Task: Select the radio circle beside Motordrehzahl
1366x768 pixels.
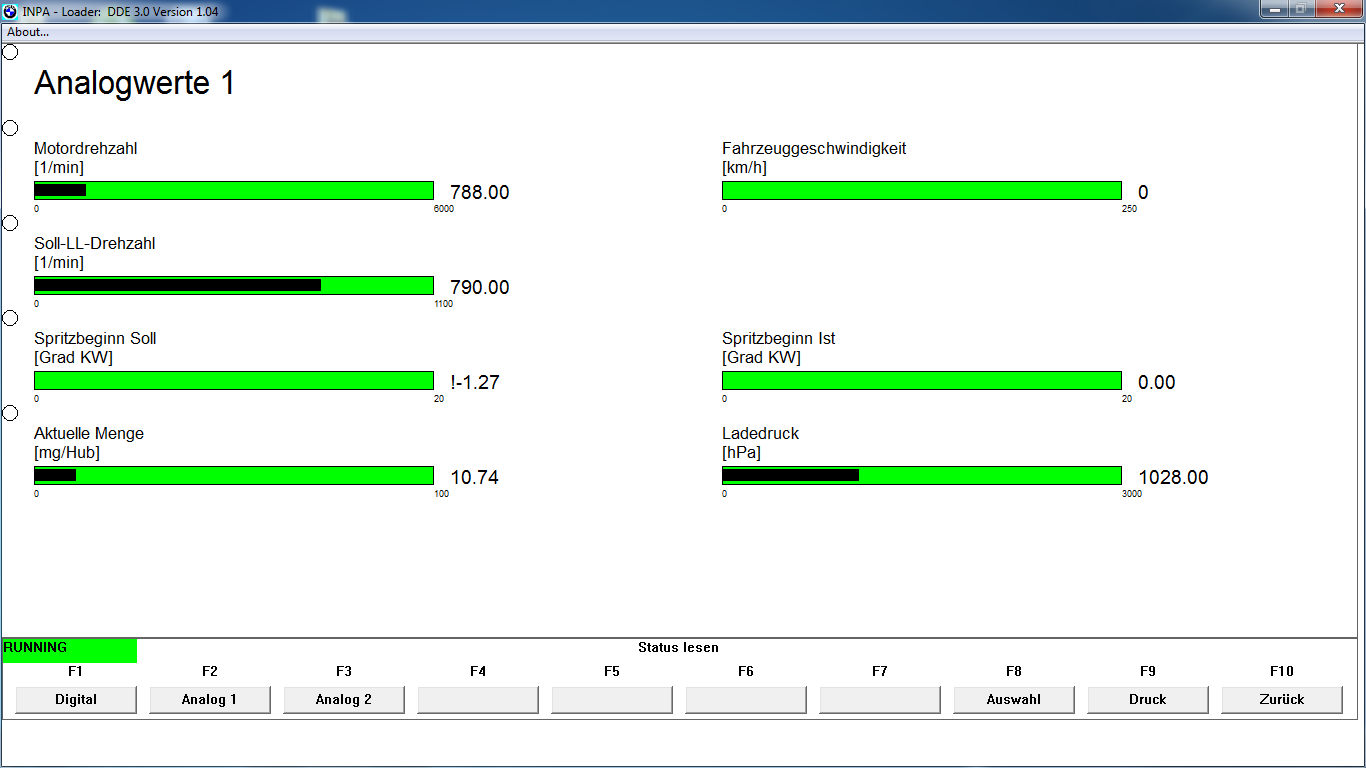Action: pyautogui.click(x=10, y=128)
